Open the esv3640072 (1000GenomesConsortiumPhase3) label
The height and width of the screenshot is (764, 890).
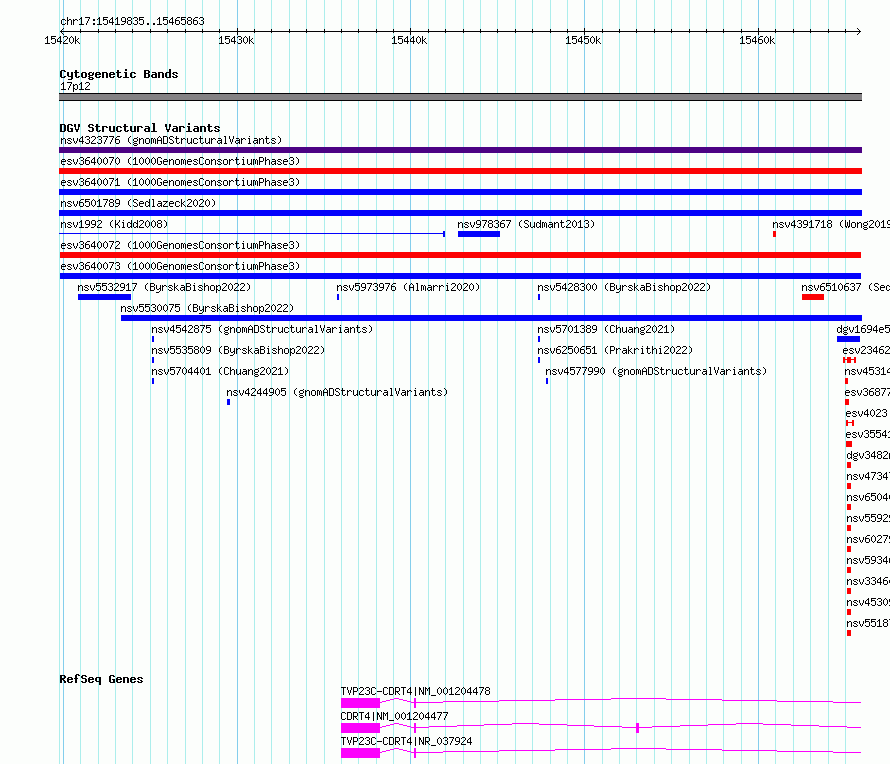click(180, 245)
